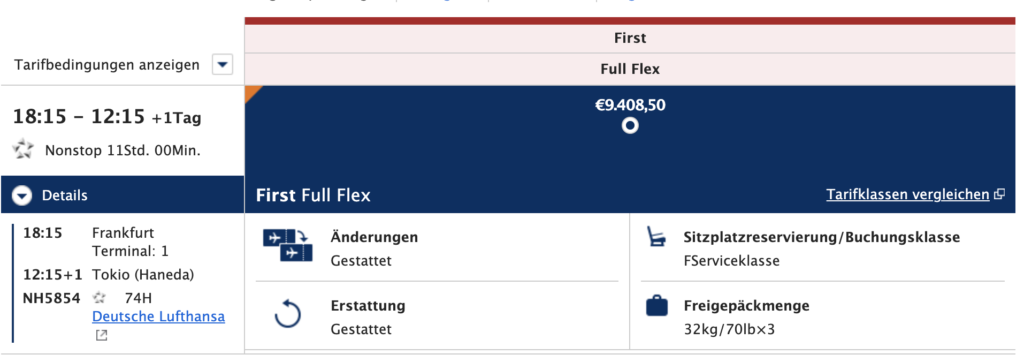Click the Änderungen ticket exchange icon
This screenshot has width=1024, height=362.
coord(288,245)
